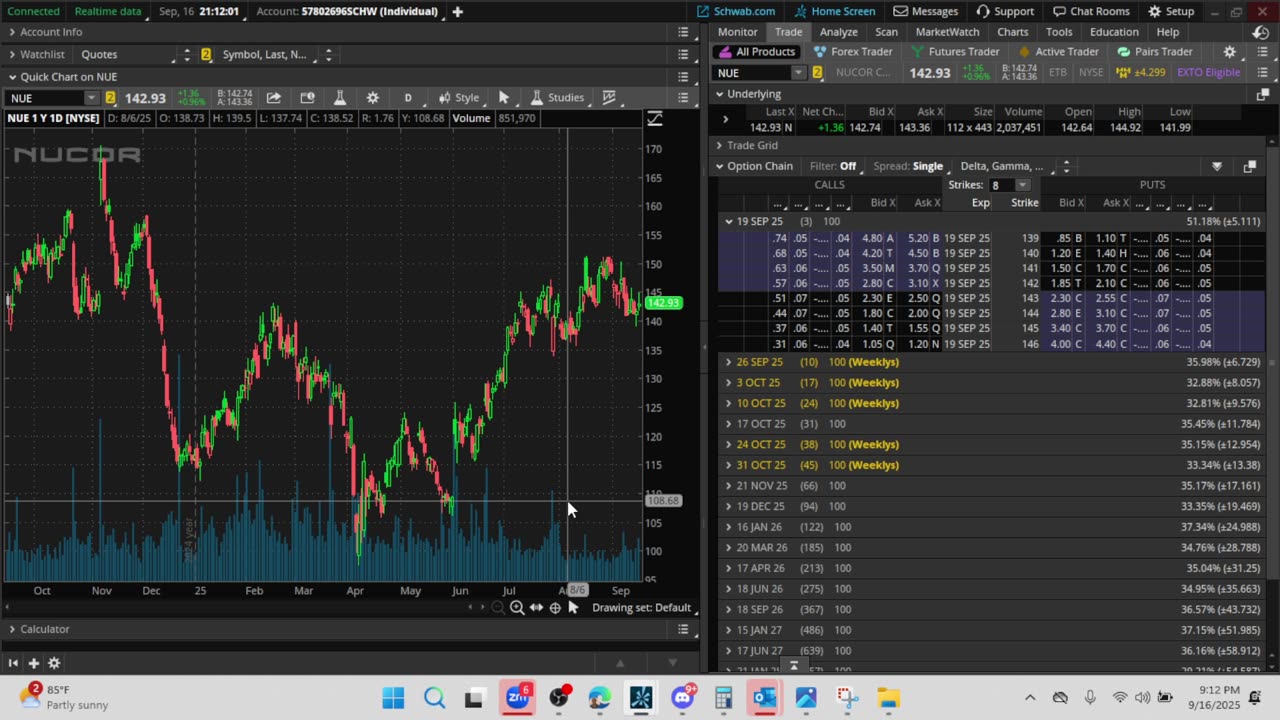Open the Forex Trader sub-tab
The height and width of the screenshot is (720, 1280).
tap(853, 52)
